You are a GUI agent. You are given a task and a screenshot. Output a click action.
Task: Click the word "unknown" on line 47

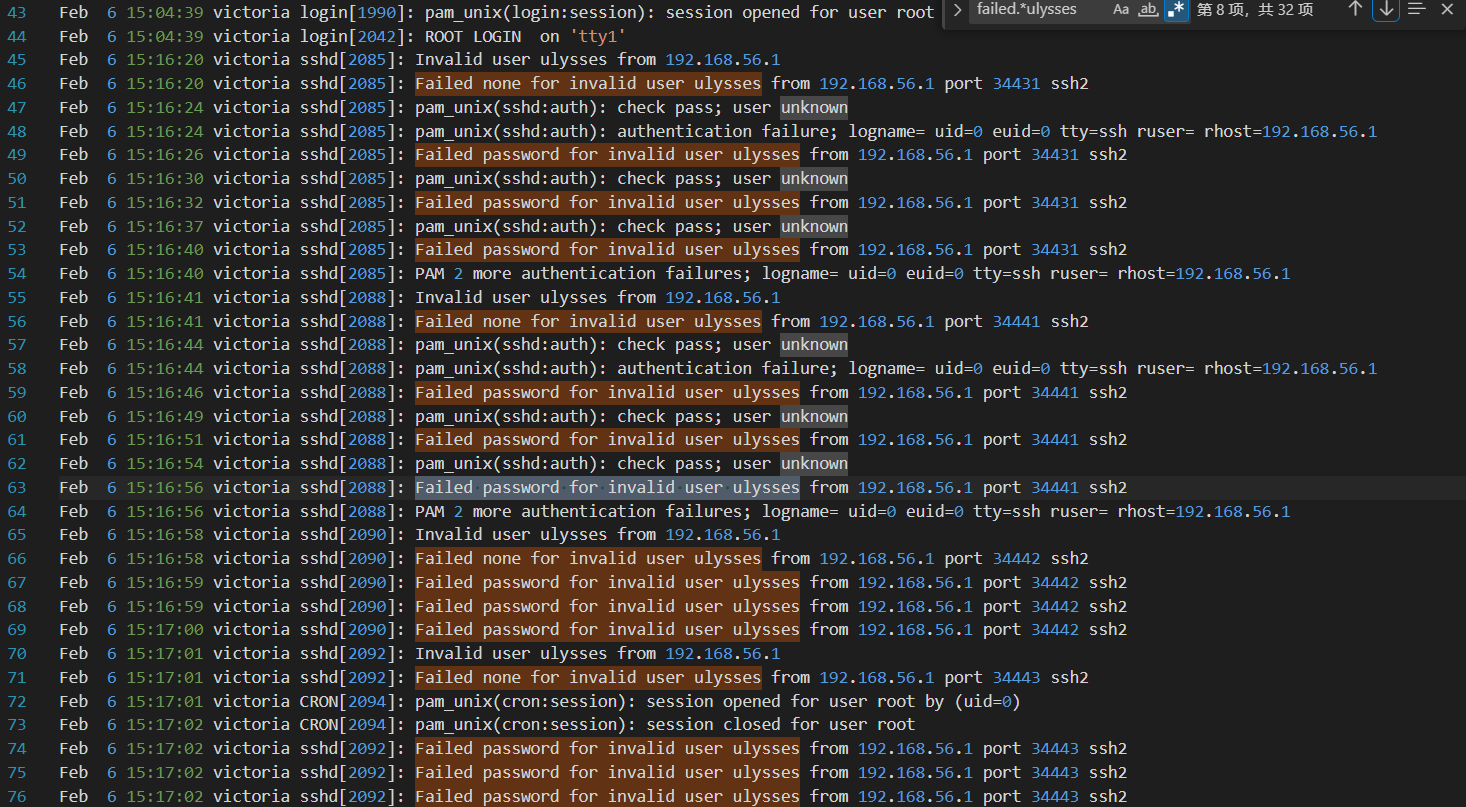(814, 108)
